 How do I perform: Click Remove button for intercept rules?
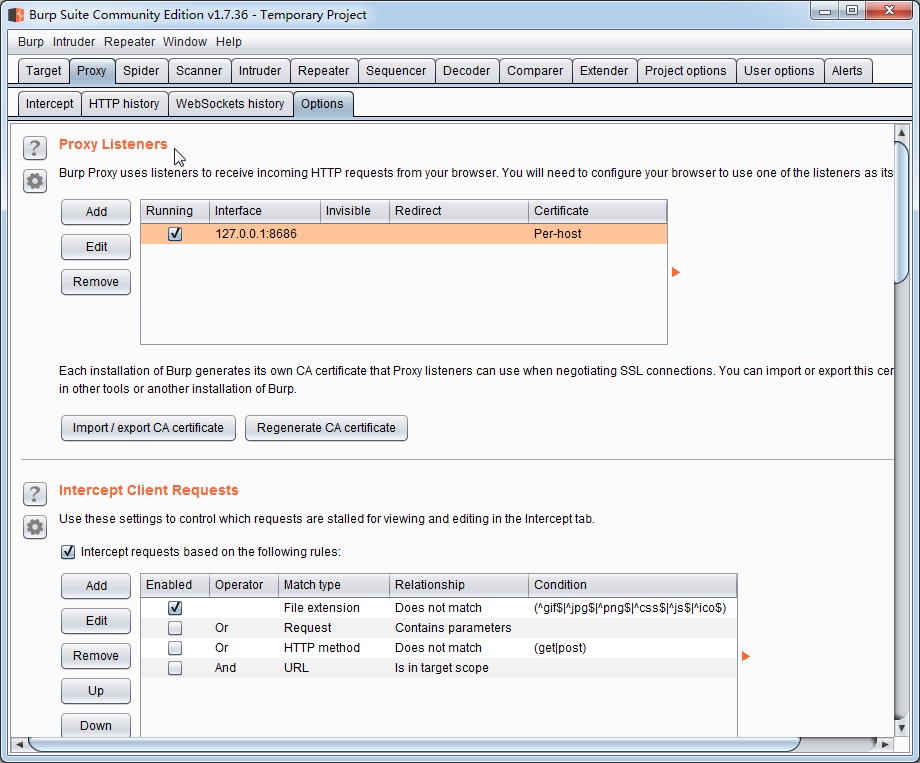pos(96,656)
